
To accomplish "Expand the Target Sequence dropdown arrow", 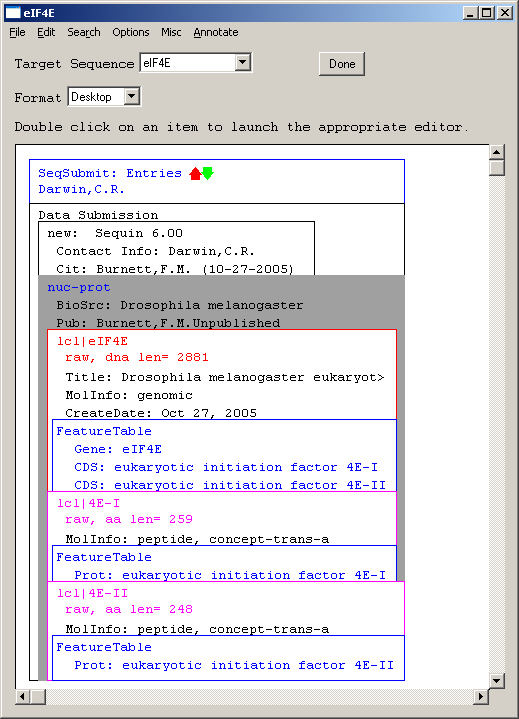I will point(243,62).
